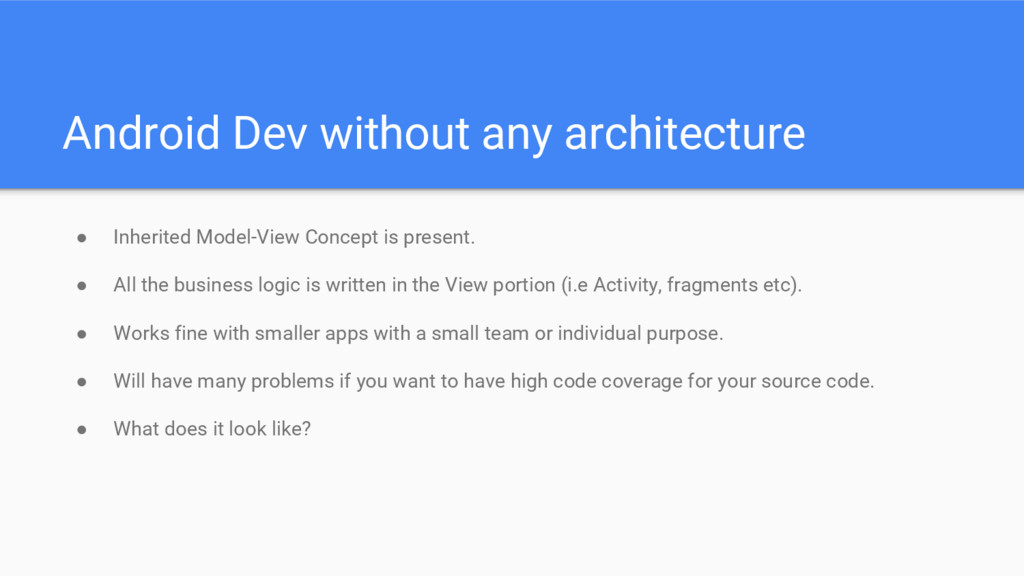
Task: Select the line 'What does it look like?'
Action: coord(212,428)
